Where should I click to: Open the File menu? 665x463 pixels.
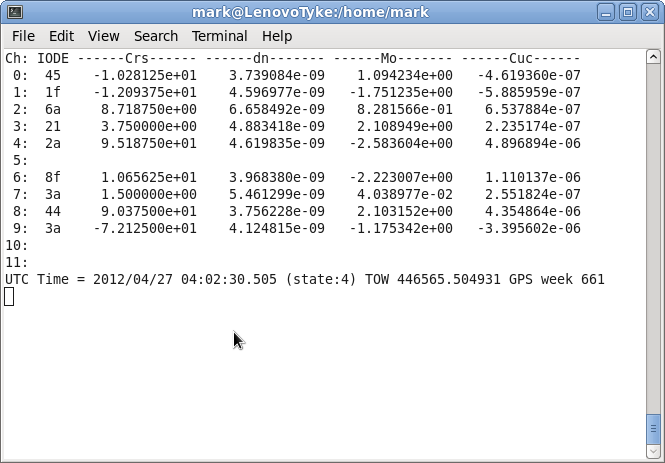[23, 36]
